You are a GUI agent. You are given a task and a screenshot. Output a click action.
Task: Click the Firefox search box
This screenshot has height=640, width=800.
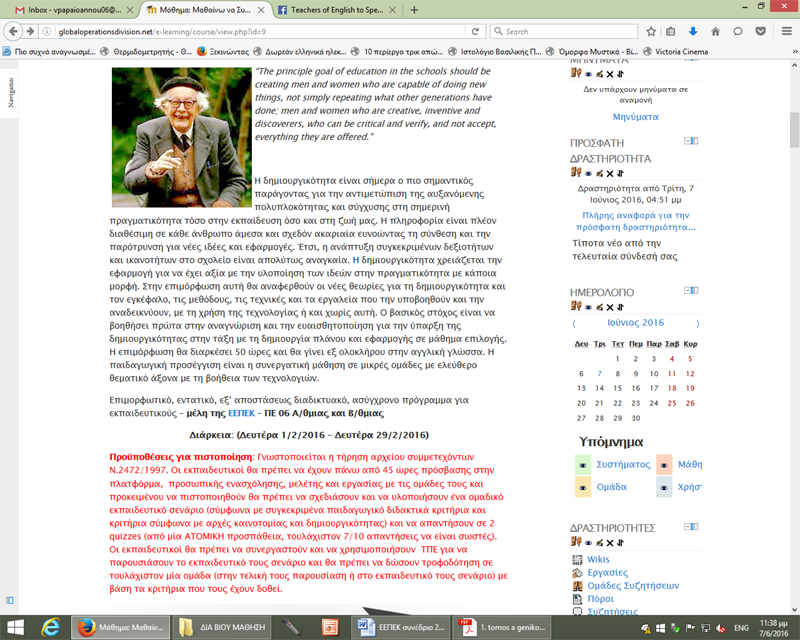564,32
